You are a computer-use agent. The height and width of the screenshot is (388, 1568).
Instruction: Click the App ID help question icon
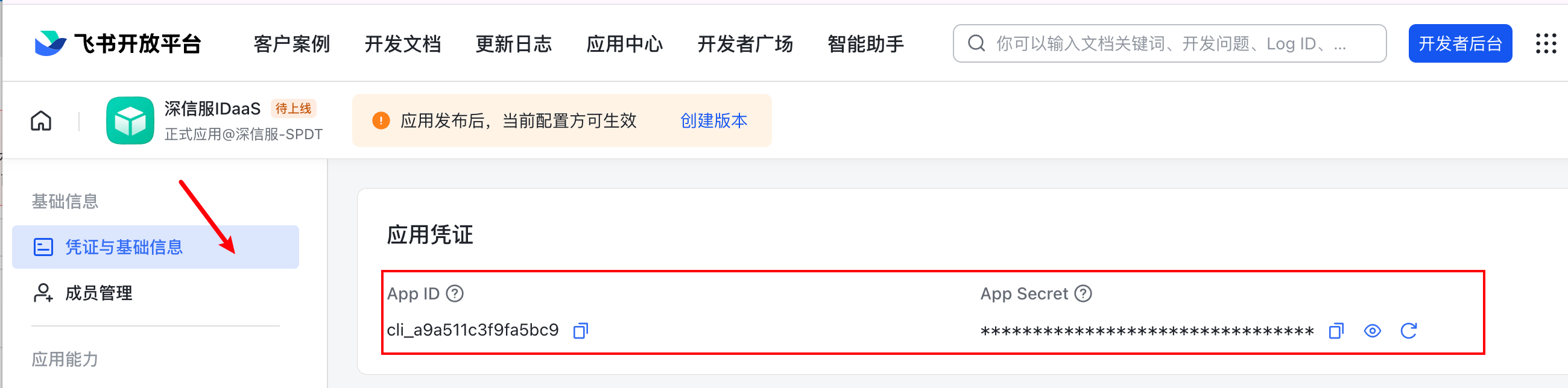(x=455, y=294)
